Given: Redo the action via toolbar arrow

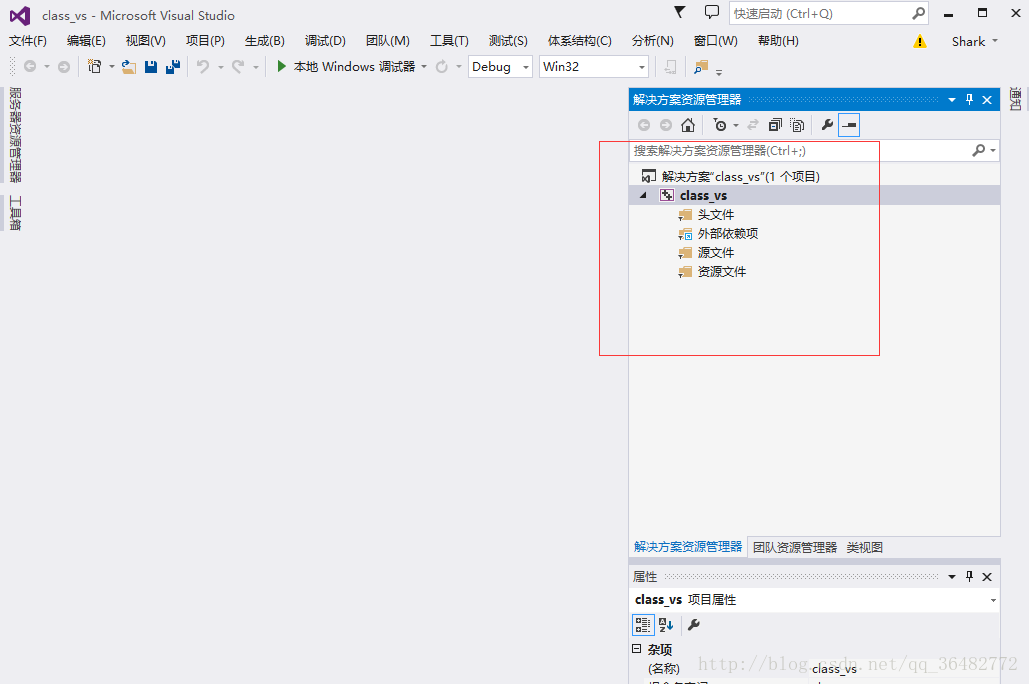Looking at the screenshot, I should tap(238, 66).
